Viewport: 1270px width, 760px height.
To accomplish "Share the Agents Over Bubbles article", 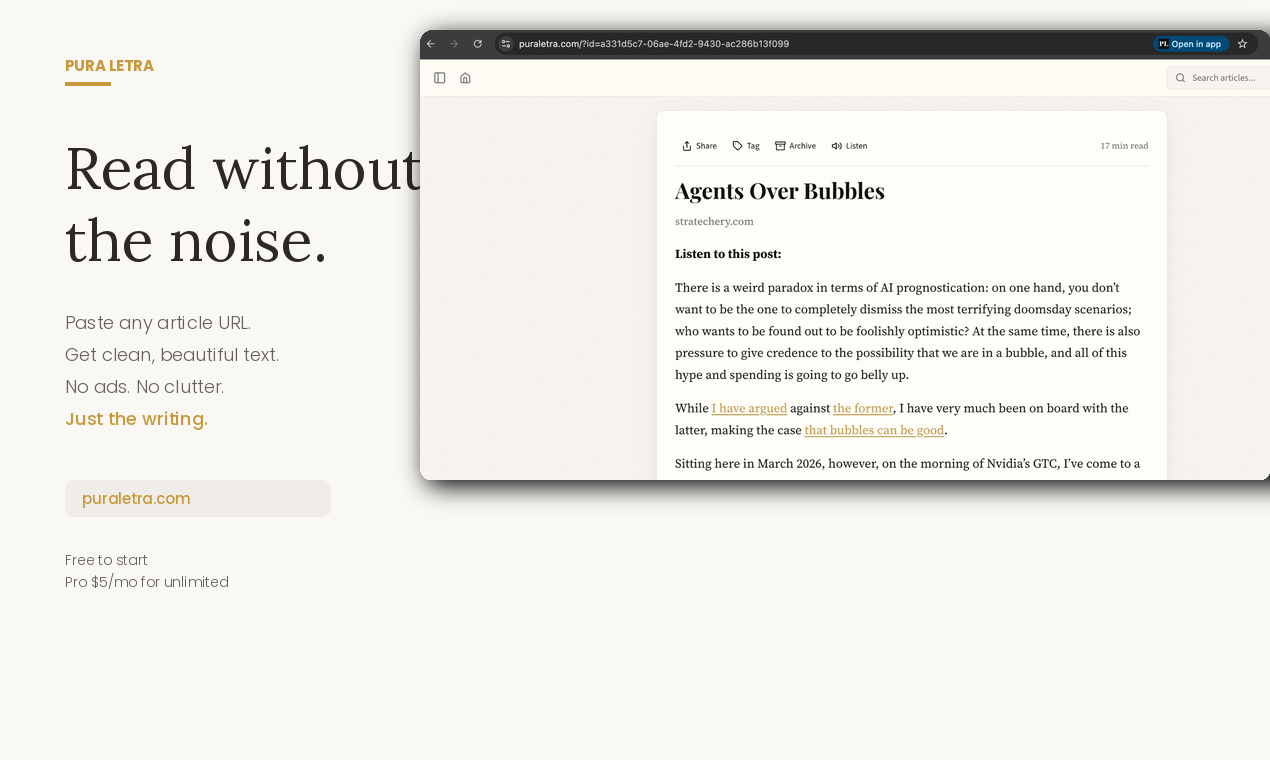I will click(698, 145).
